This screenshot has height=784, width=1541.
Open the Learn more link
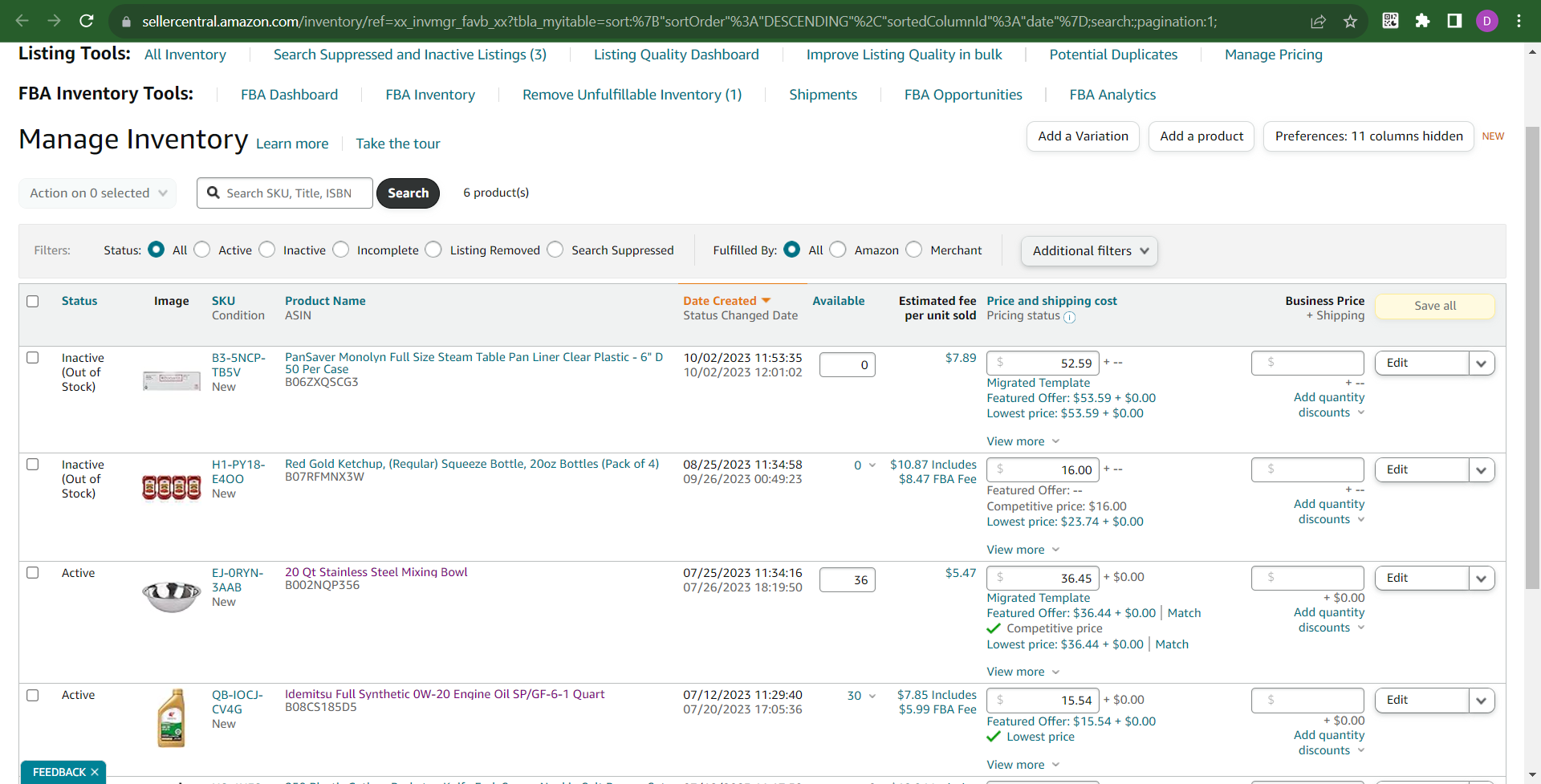pyautogui.click(x=292, y=144)
